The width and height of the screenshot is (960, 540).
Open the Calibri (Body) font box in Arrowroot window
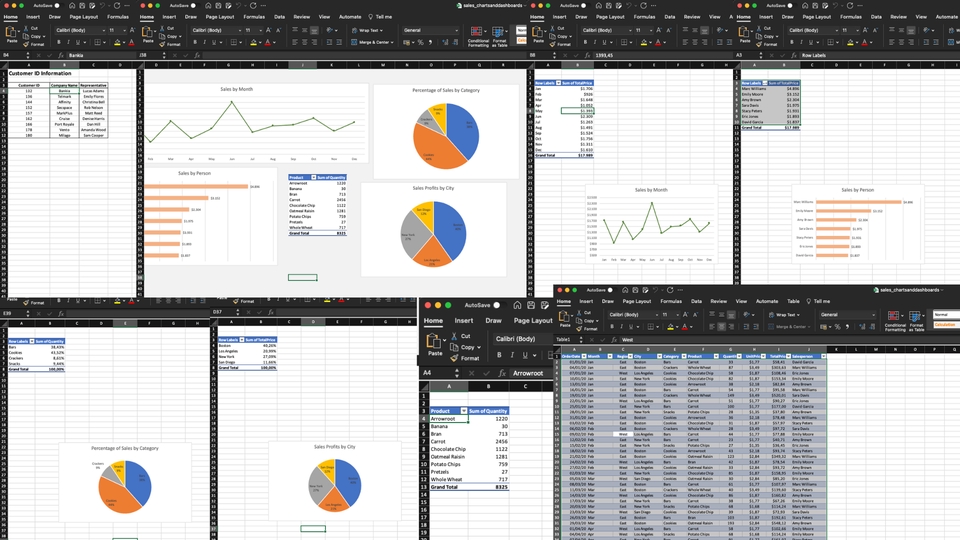[x=521, y=339]
